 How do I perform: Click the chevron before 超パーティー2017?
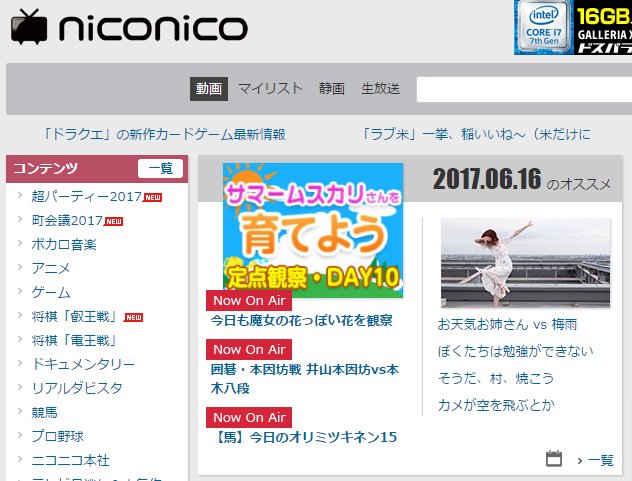(x=20, y=196)
